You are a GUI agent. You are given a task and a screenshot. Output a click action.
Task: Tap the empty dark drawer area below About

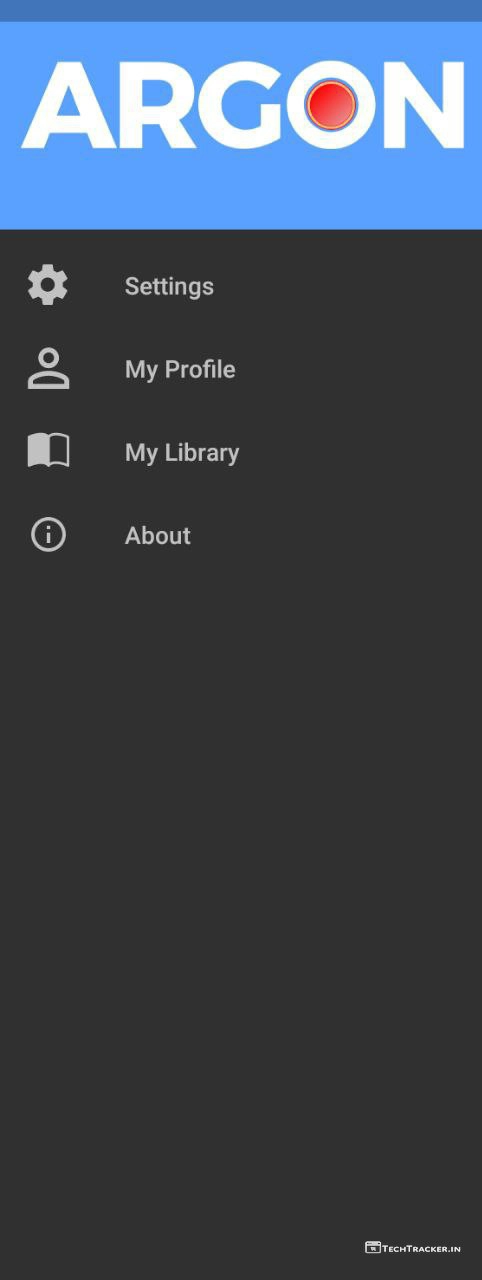pos(241,880)
